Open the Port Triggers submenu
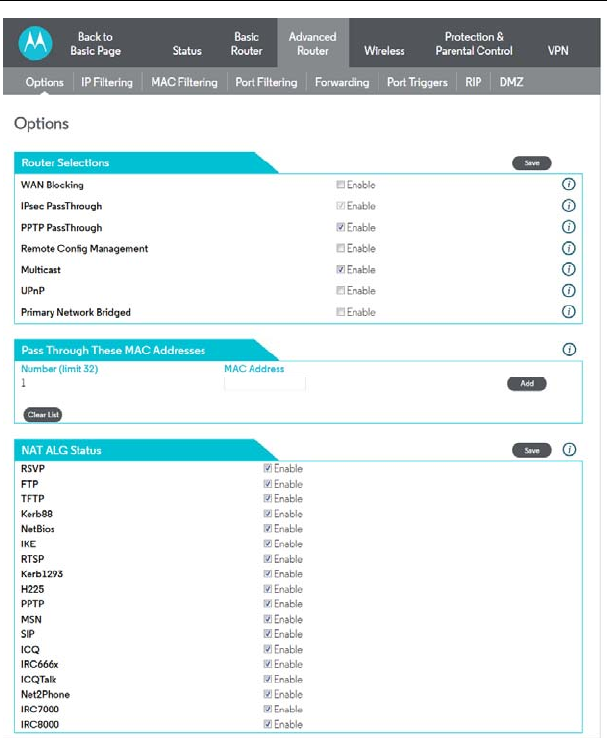This screenshot has width=607, height=738. pos(417,82)
